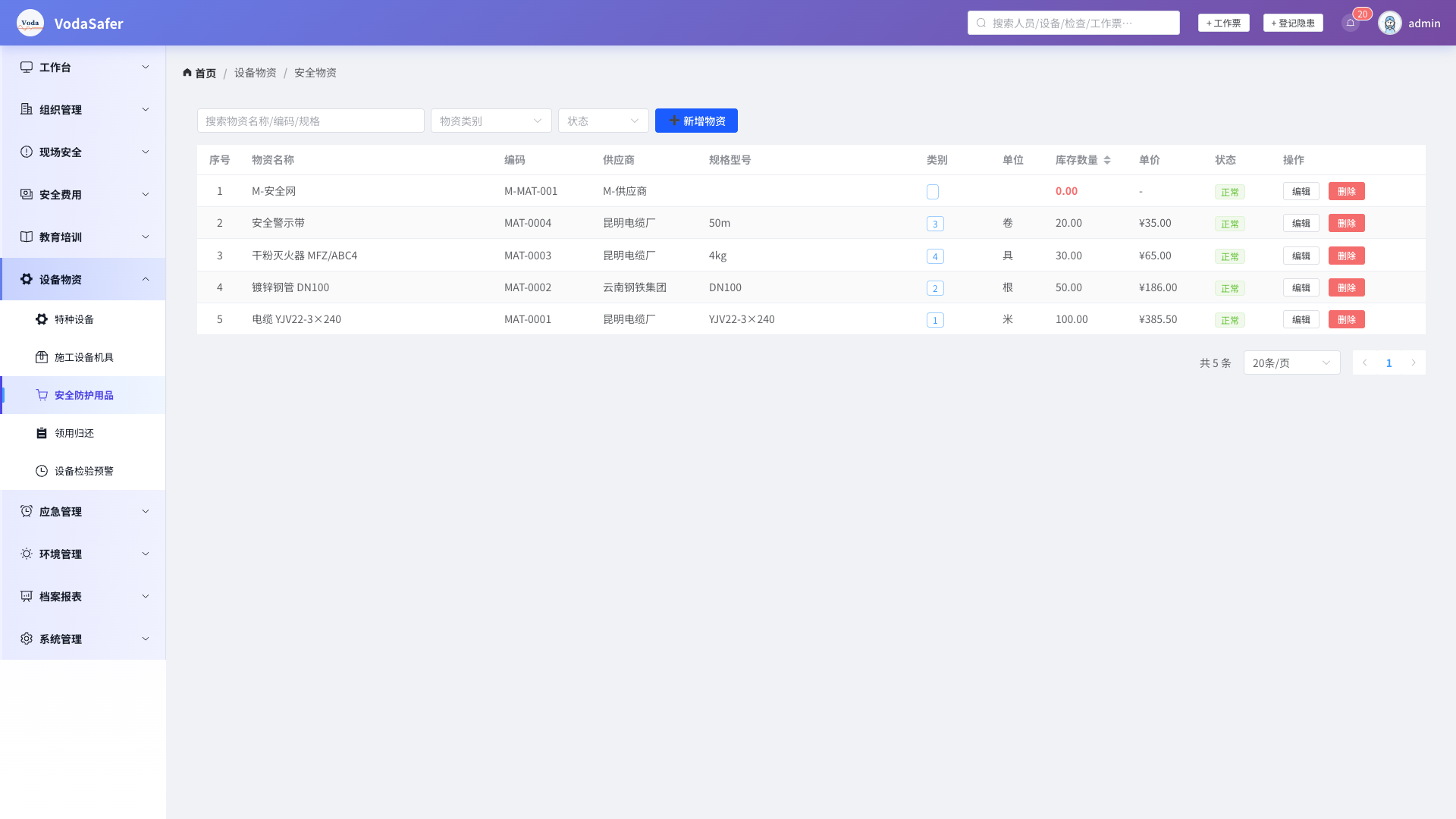Click the 教育培训 book icon
Screen dimensions: 1456x819
click(27, 237)
